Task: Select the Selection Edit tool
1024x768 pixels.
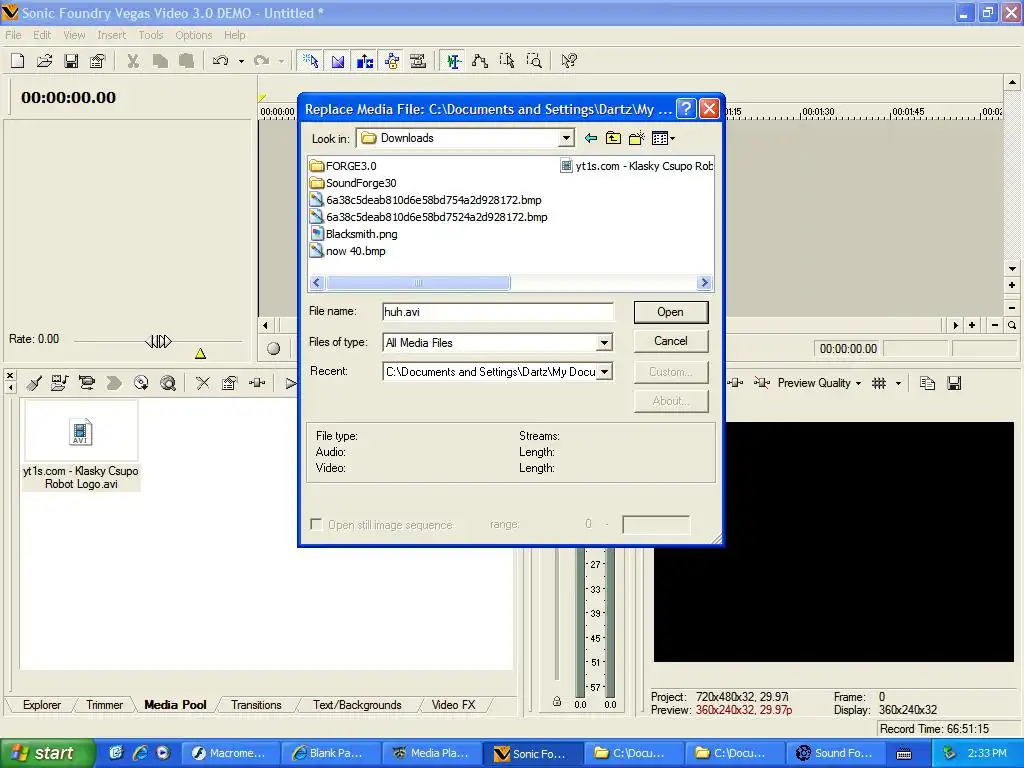Action: 507,61
